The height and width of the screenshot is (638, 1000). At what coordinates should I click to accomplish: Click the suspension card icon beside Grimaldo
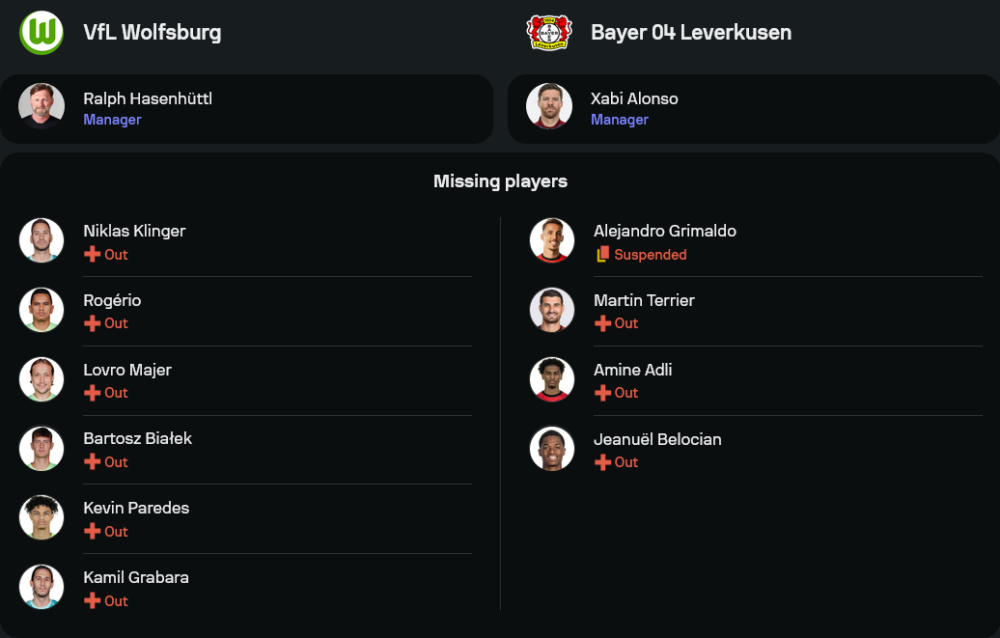(602, 255)
